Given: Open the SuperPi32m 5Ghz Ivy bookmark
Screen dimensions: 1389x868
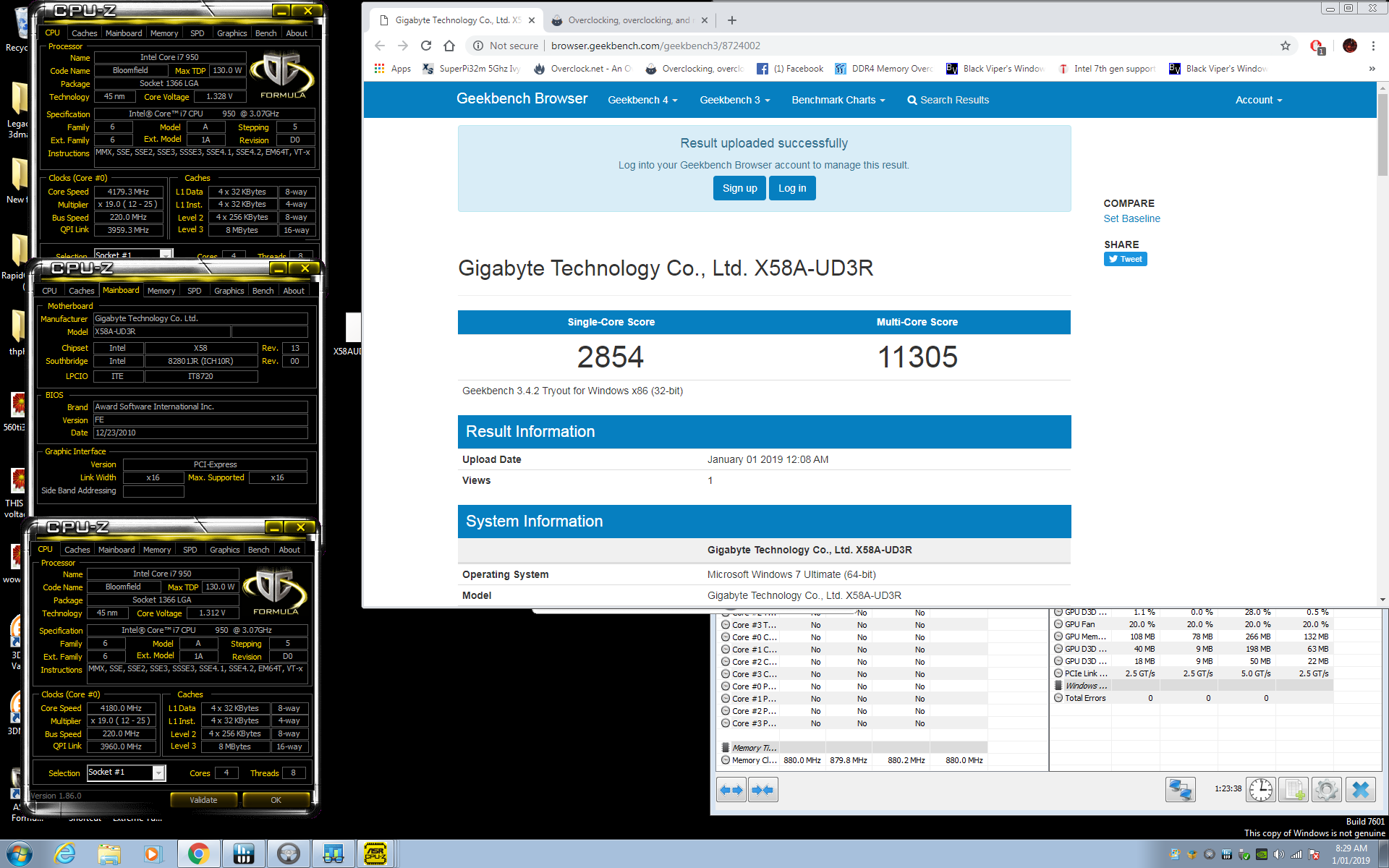Looking at the screenshot, I should point(472,69).
